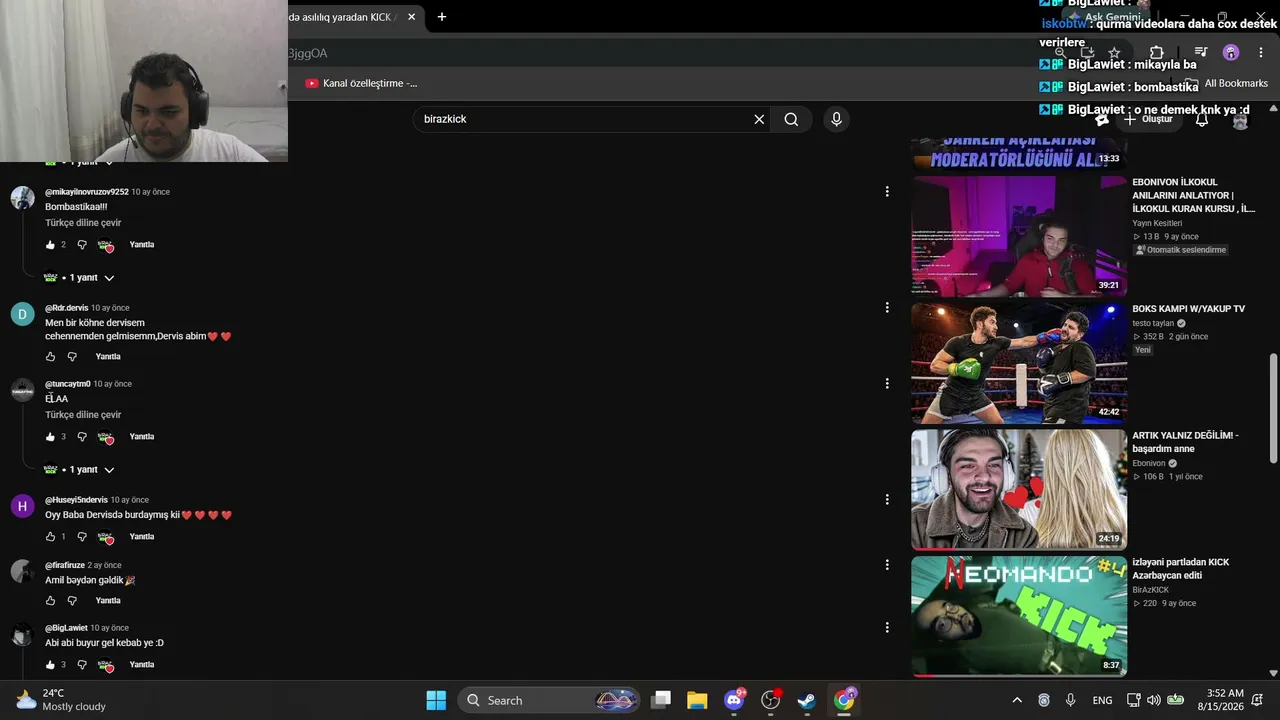This screenshot has height=720, width=1280.
Task: Open Discord from the taskbar
Action: point(734,700)
